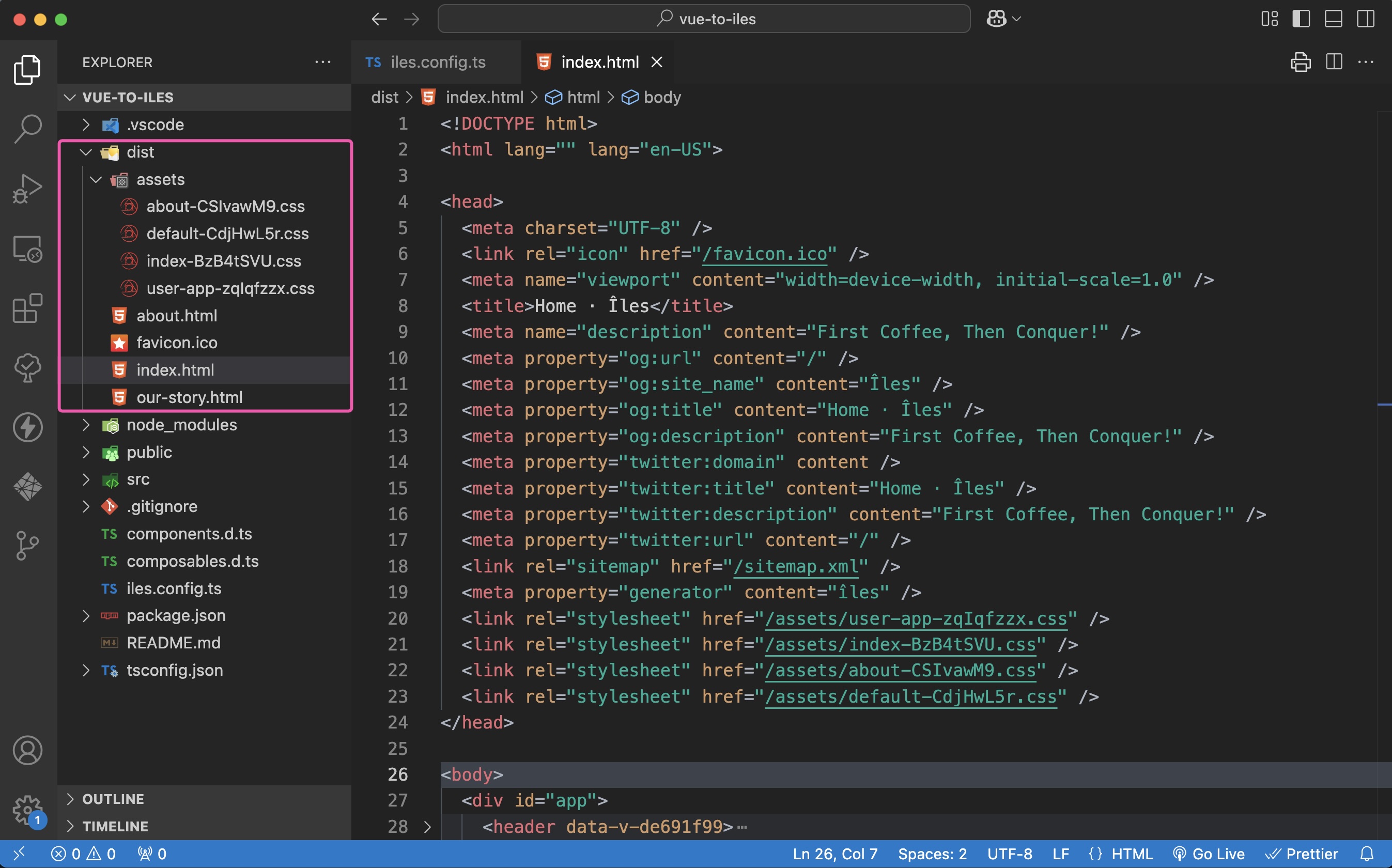Screen dimensions: 1392x868
Task: Click the print icon in editor toolbar
Action: pos(1301,61)
